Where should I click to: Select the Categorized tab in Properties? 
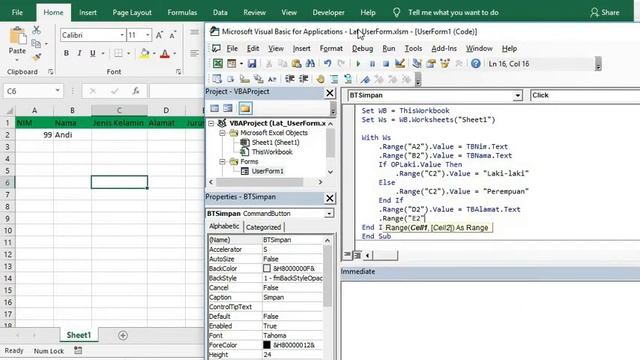pos(263,227)
